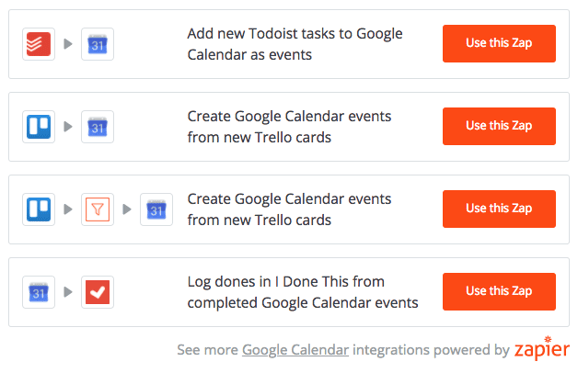Click the Todoist icon in first Zap

pos(38,44)
